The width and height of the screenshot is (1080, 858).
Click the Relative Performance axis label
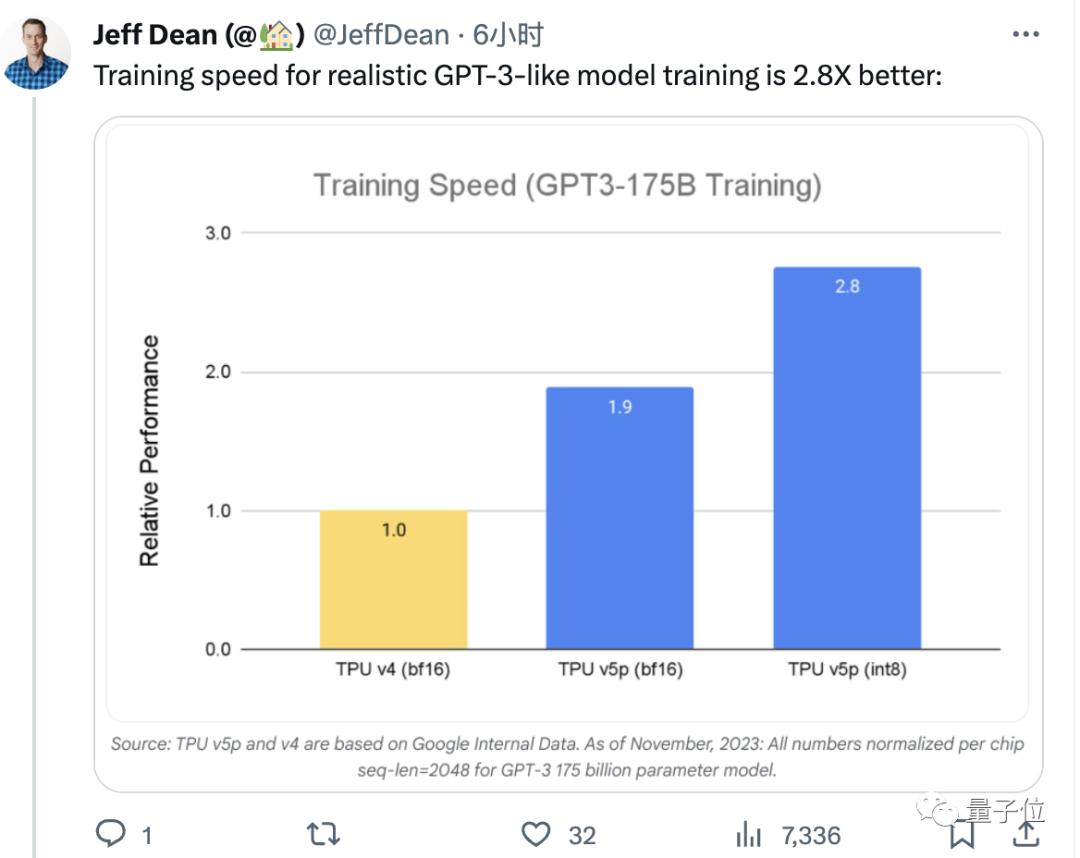(x=150, y=450)
